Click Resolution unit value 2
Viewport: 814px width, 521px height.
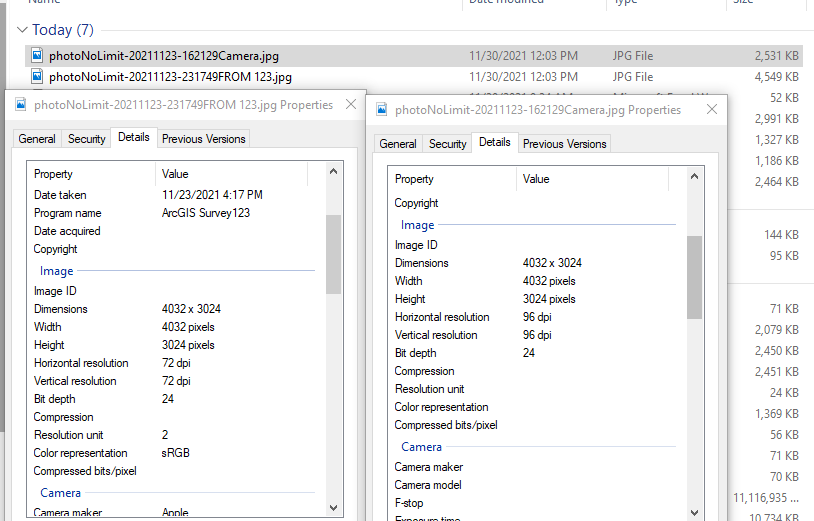(x=165, y=435)
